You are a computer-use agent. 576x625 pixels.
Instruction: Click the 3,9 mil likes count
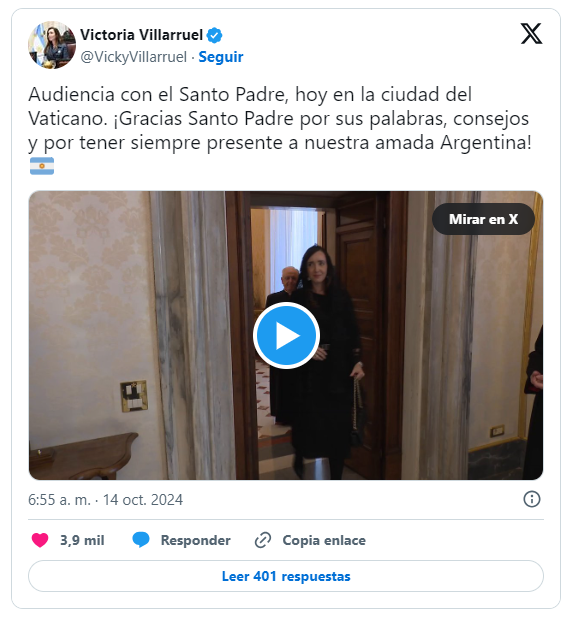pyautogui.click(x=82, y=540)
